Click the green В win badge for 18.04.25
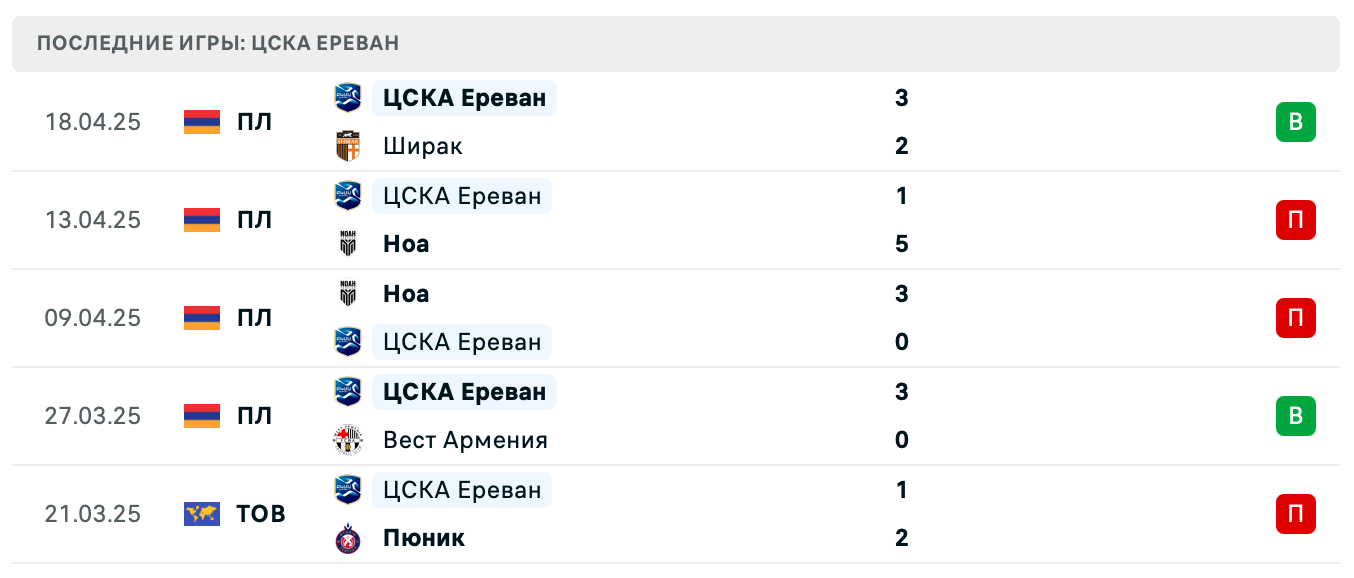The height and width of the screenshot is (578, 1354). tap(1297, 122)
